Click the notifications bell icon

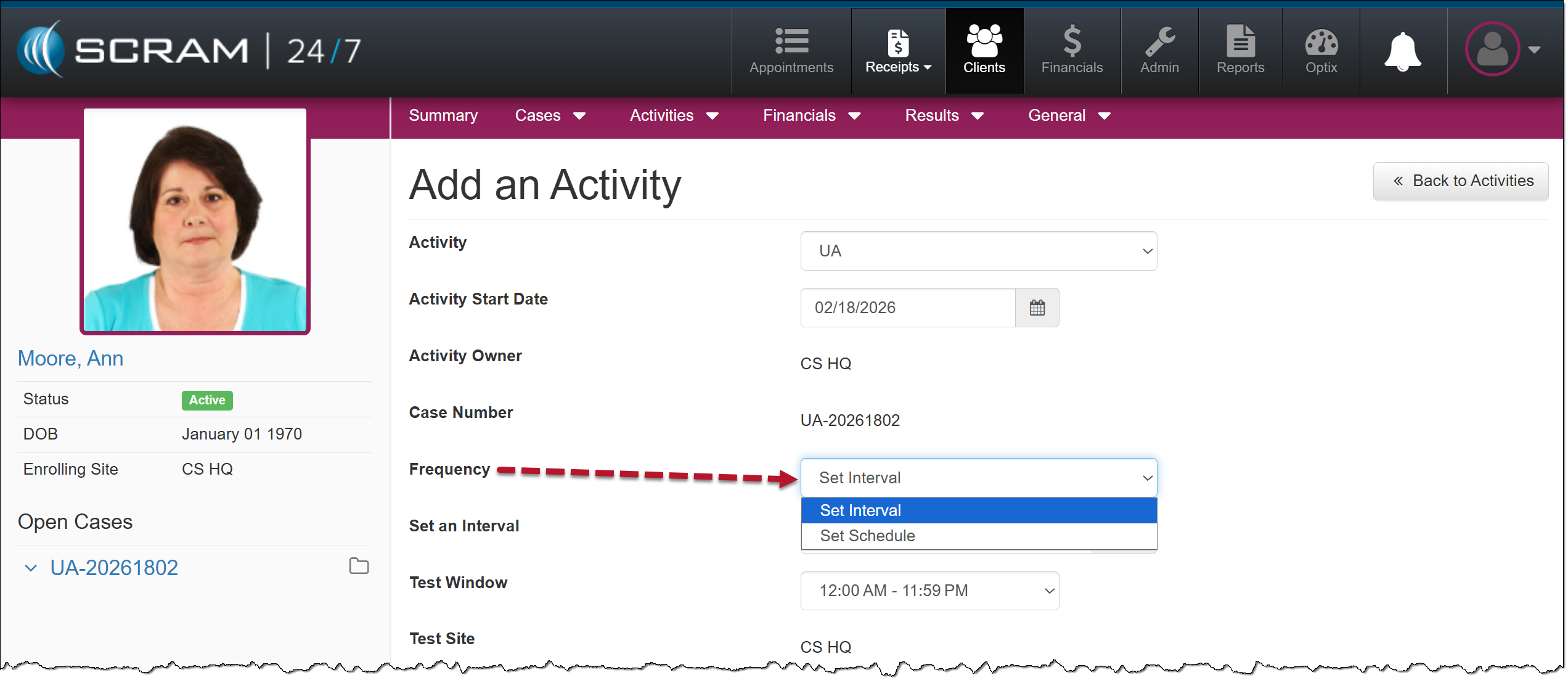(x=1403, y=51)
